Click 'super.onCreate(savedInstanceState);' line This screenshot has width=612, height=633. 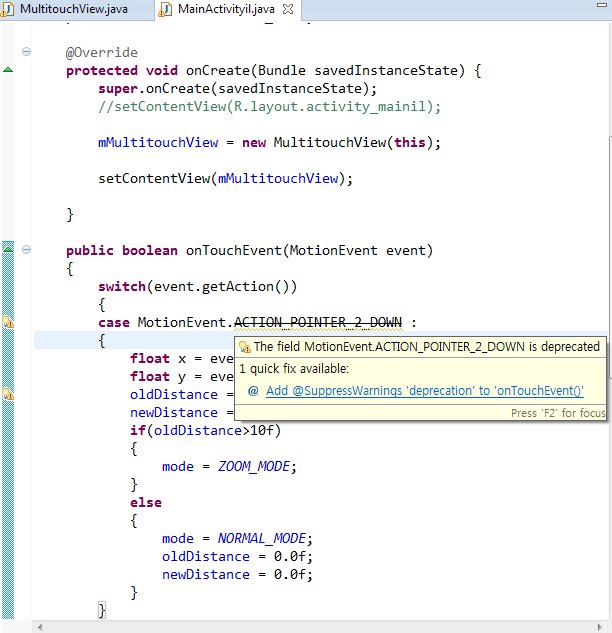[x=237, y=89]
